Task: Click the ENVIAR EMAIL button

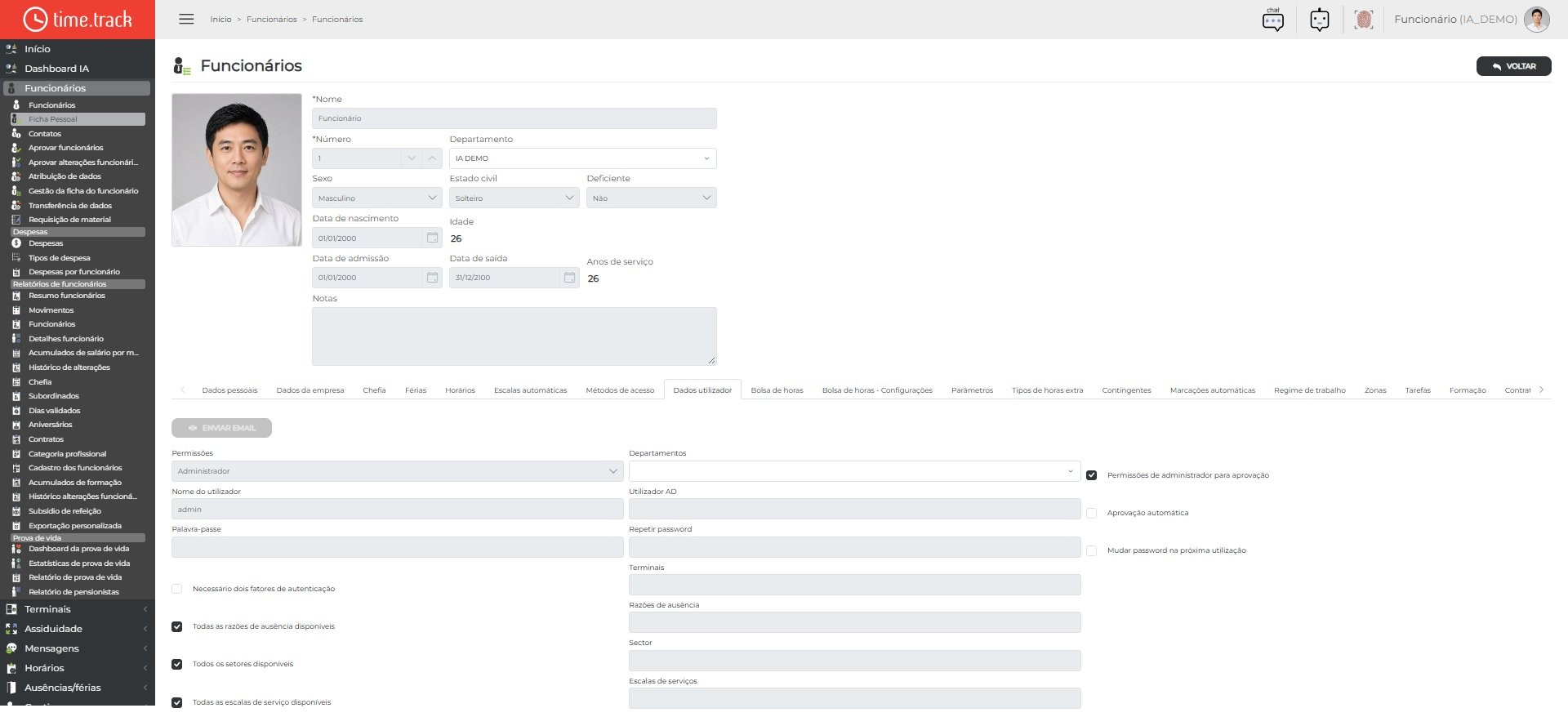Action: (x=221, y=428)
